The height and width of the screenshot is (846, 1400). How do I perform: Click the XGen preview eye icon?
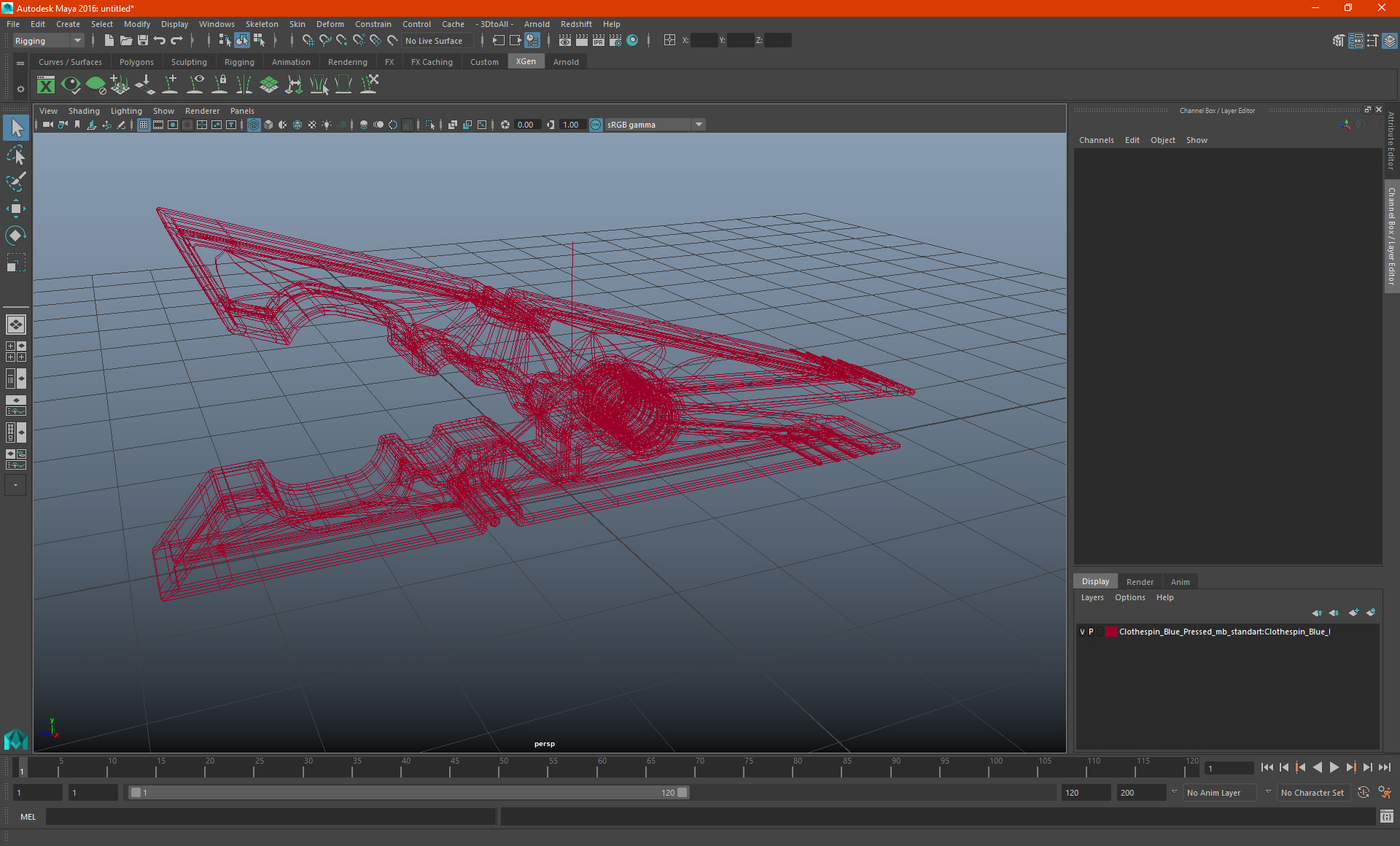(x=71, y=85)
